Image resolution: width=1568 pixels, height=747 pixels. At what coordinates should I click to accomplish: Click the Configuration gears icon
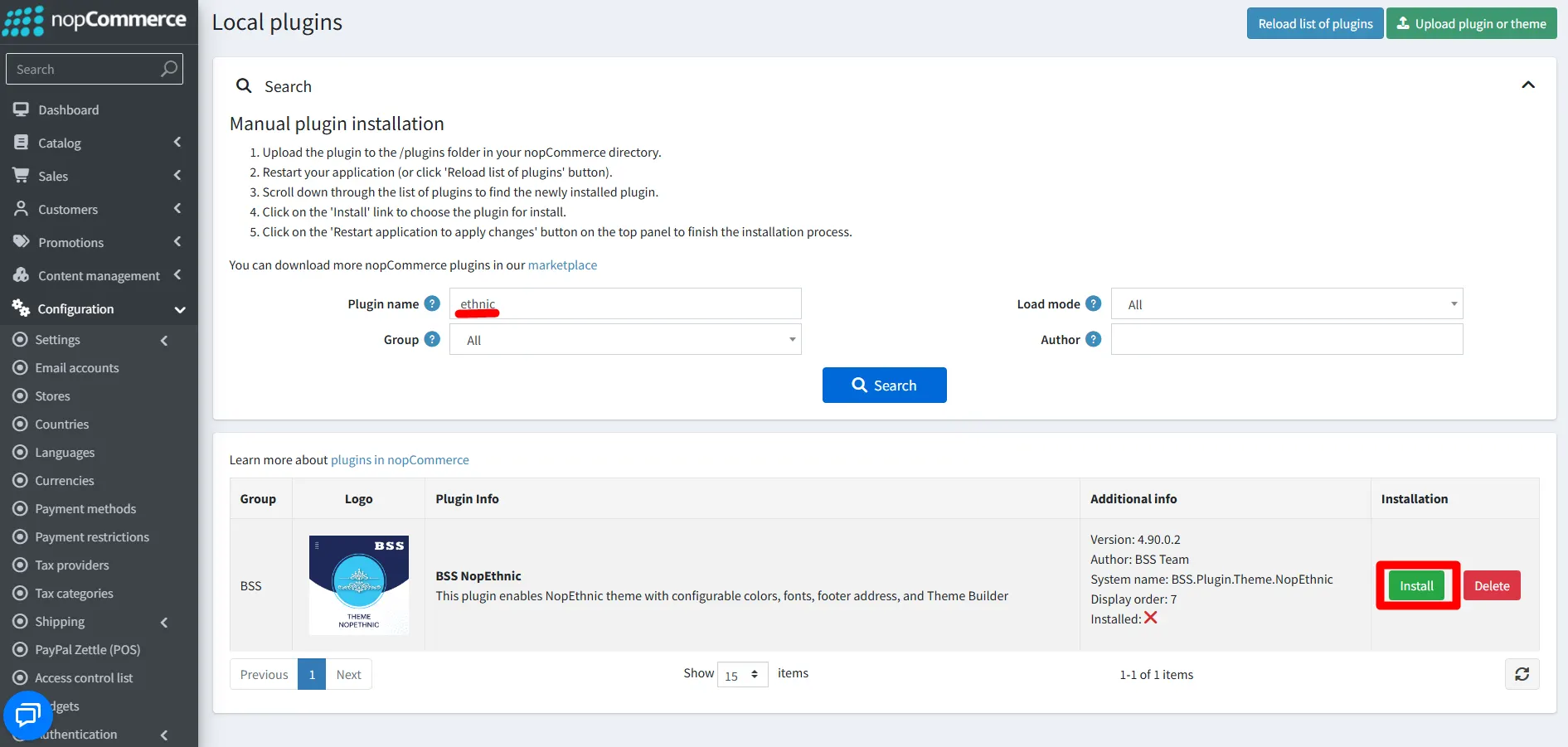[x=21, y=308]
